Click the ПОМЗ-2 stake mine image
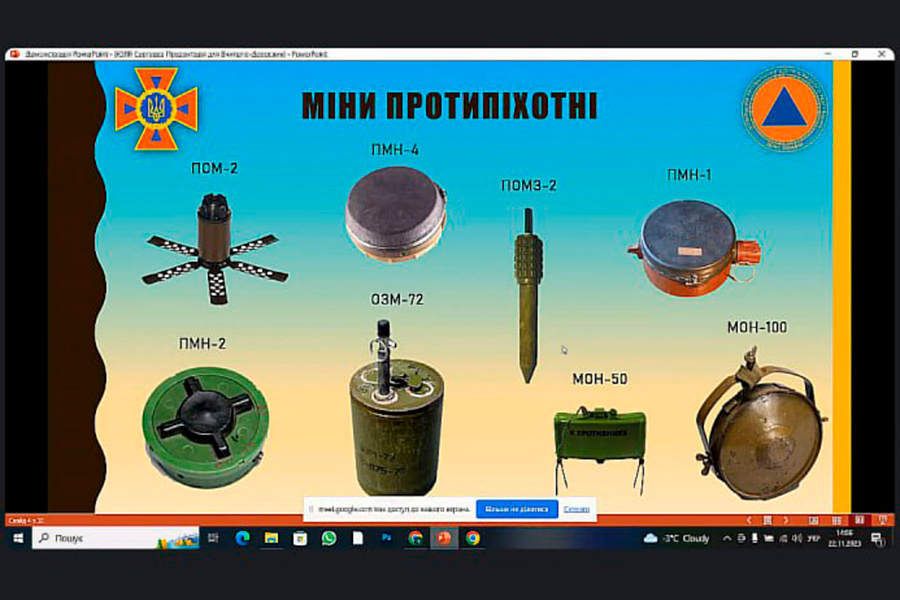Image resolution: width=900 pixels, height=600 pixels. click(x=528, y=296)
